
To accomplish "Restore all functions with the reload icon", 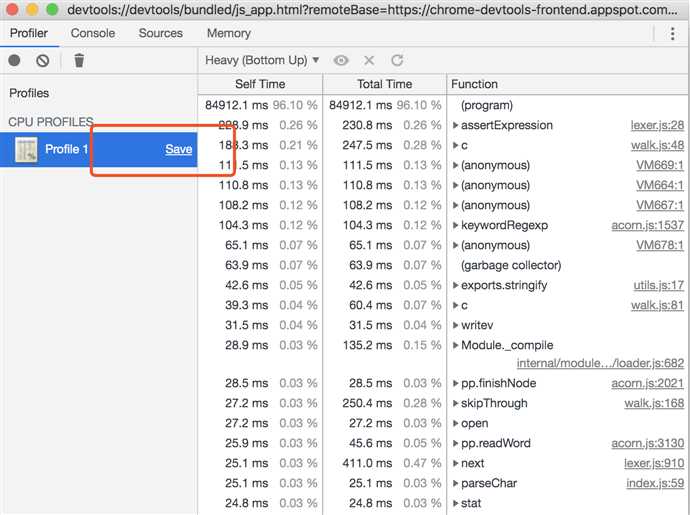I will [397, 60].
